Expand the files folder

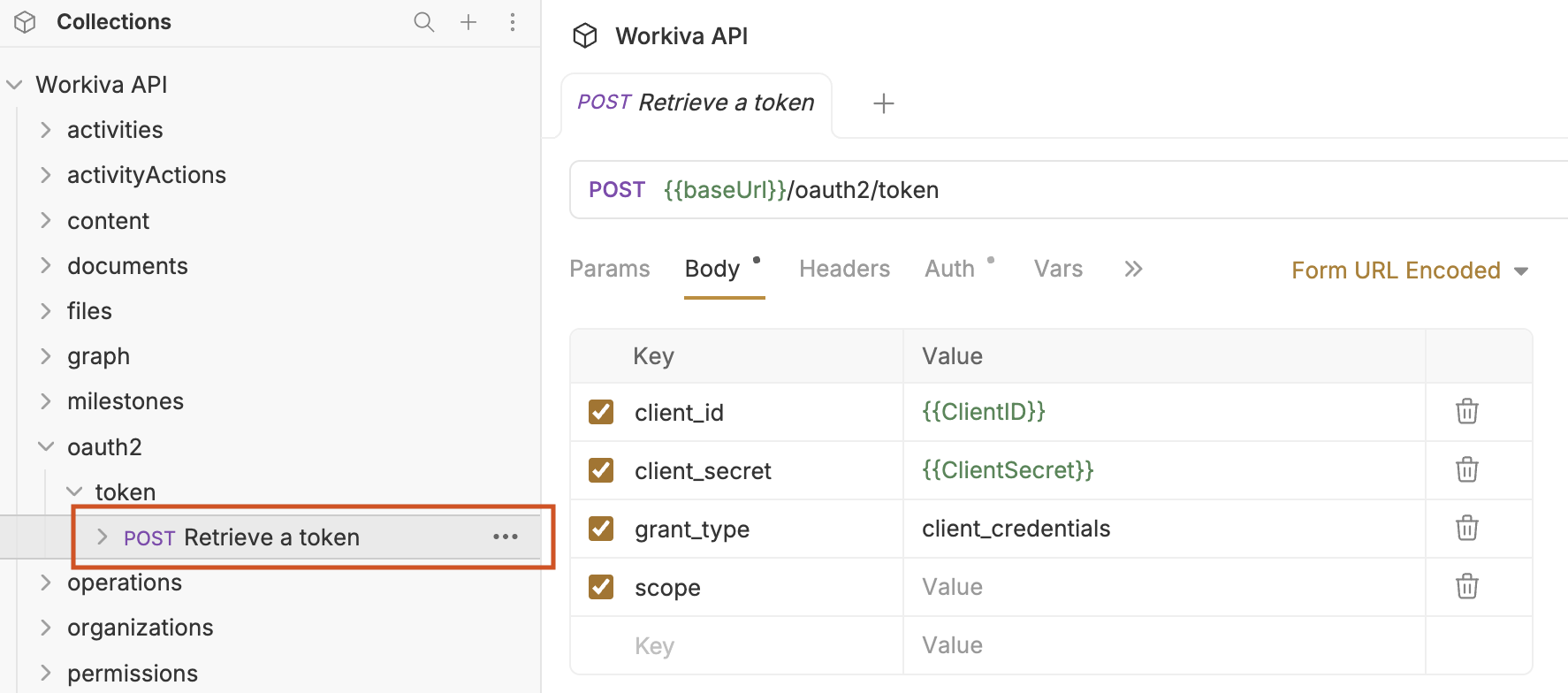tap(46, 311)
